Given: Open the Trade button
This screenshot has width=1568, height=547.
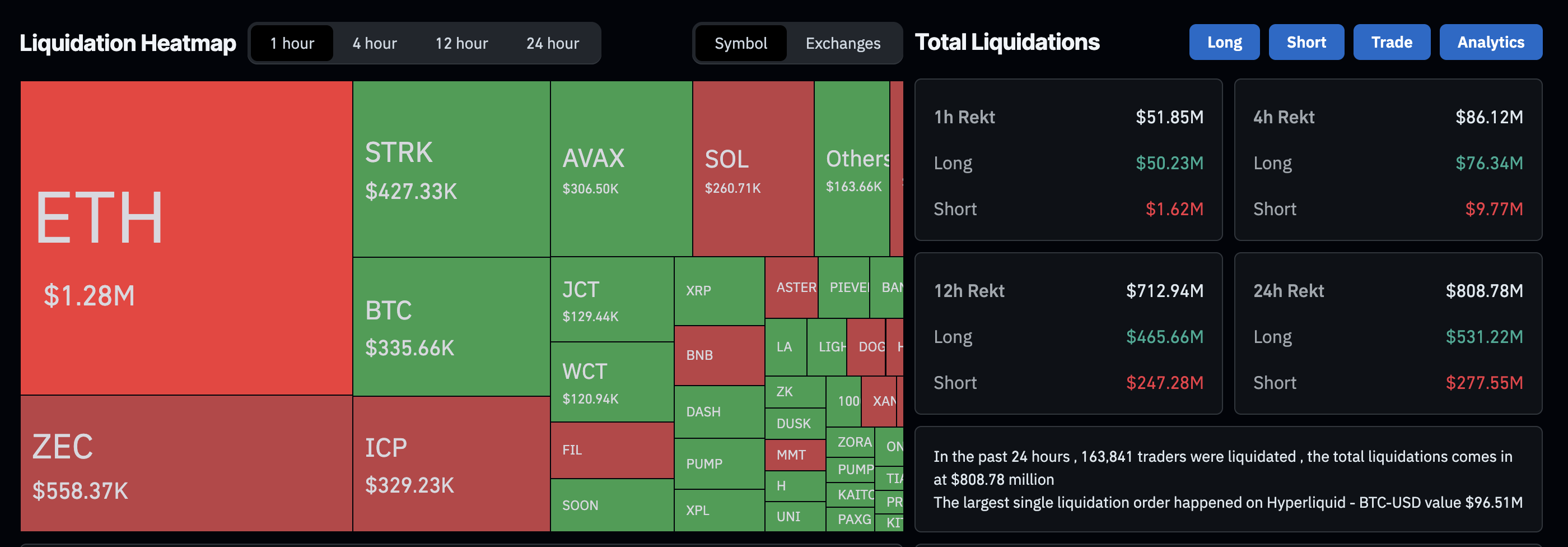Looking at the screenshot, I should click(x=1391, y=42).
